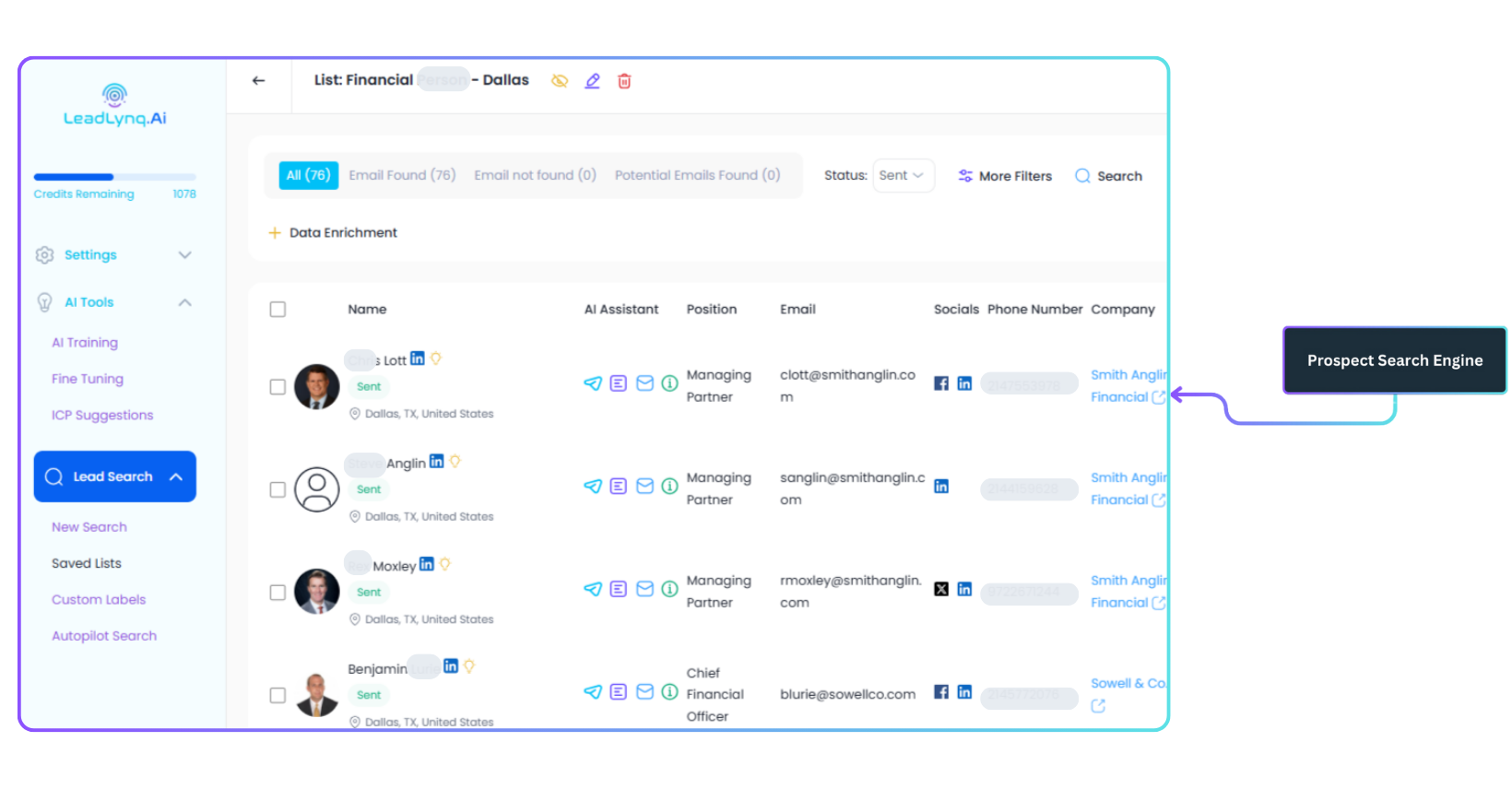The width and height of the screenshot is (1512, 789).
Task: Open LinkedIn social in Anglin's socials column
Action: pyautogui.click(x=941, y=487)
